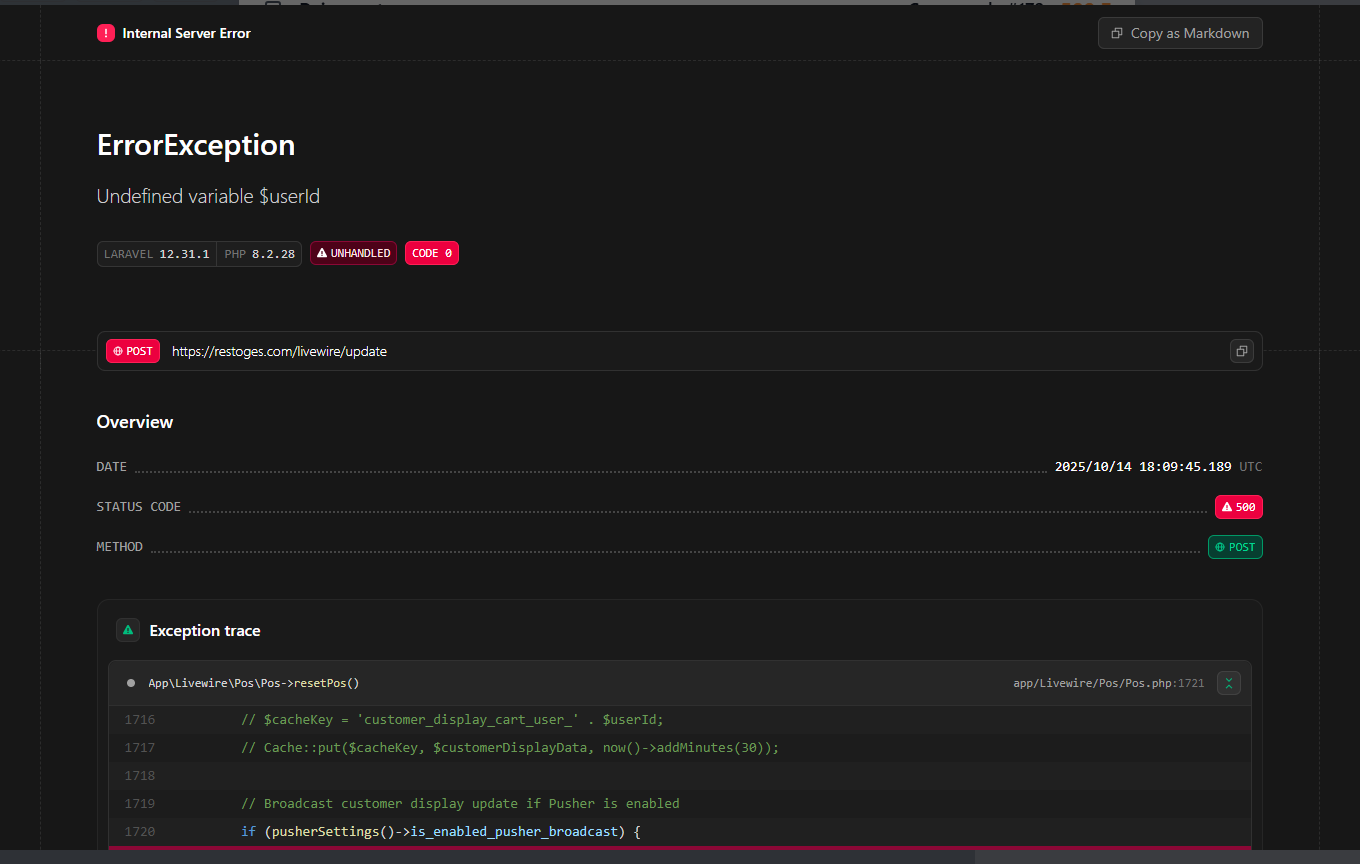Click the DATE label in Overview

(x=112, y=467)
